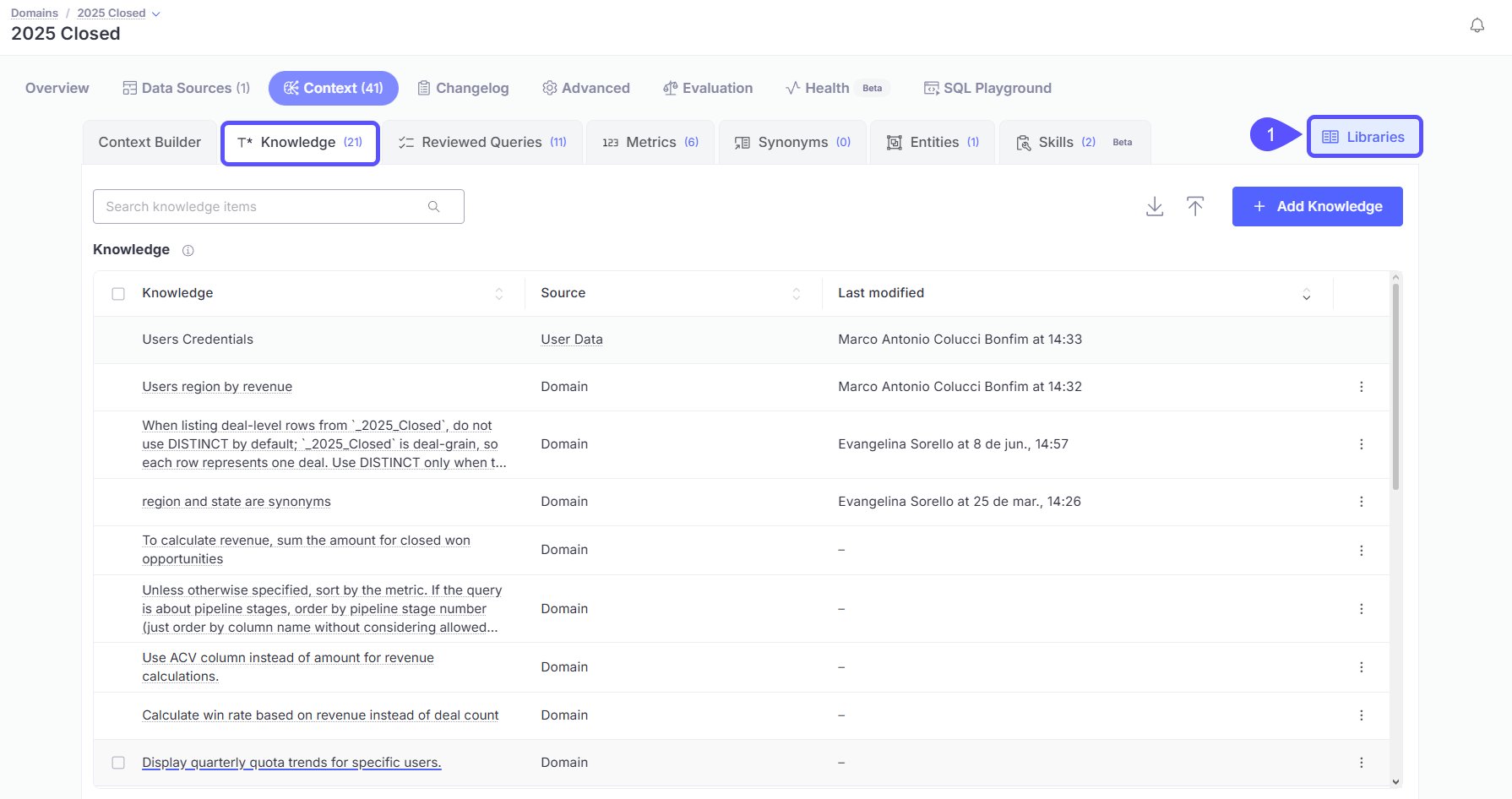The image size is (1512, 799).
Task: Open the Reviewed Queries (11) sub-tab
Action: tap(482, 142)
